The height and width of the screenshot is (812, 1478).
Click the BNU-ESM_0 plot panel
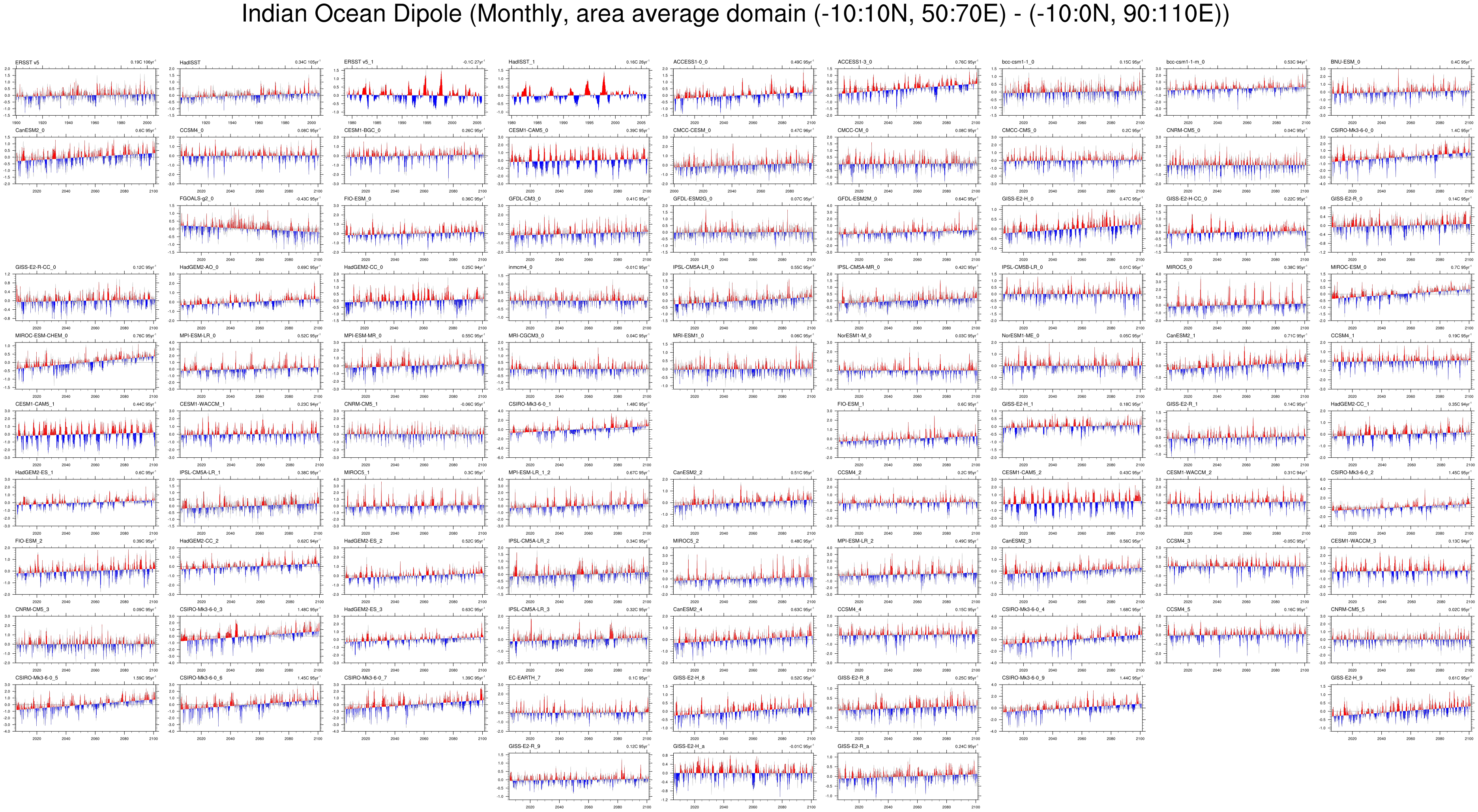[1402, 92]
